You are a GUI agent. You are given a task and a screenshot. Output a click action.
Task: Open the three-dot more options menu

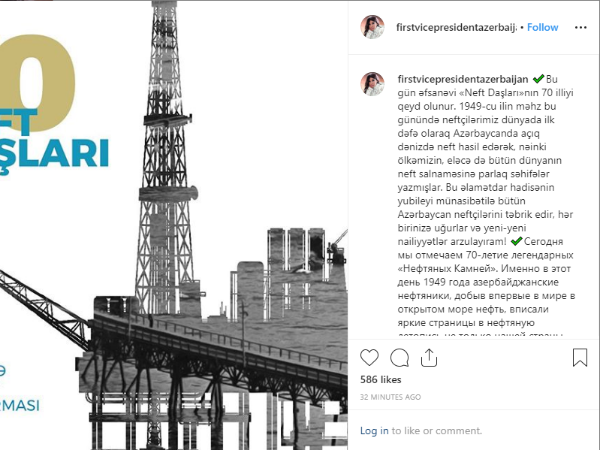pos(580,28)
